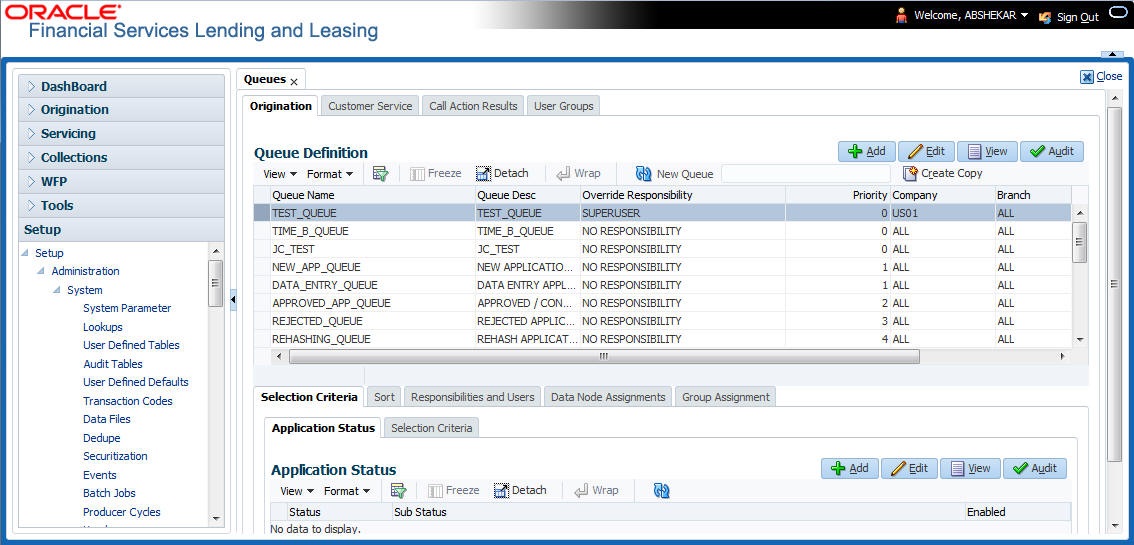The image size is (1134, 545).
Task: Open the View menu in Queue Definition
Action: [280, 173]
